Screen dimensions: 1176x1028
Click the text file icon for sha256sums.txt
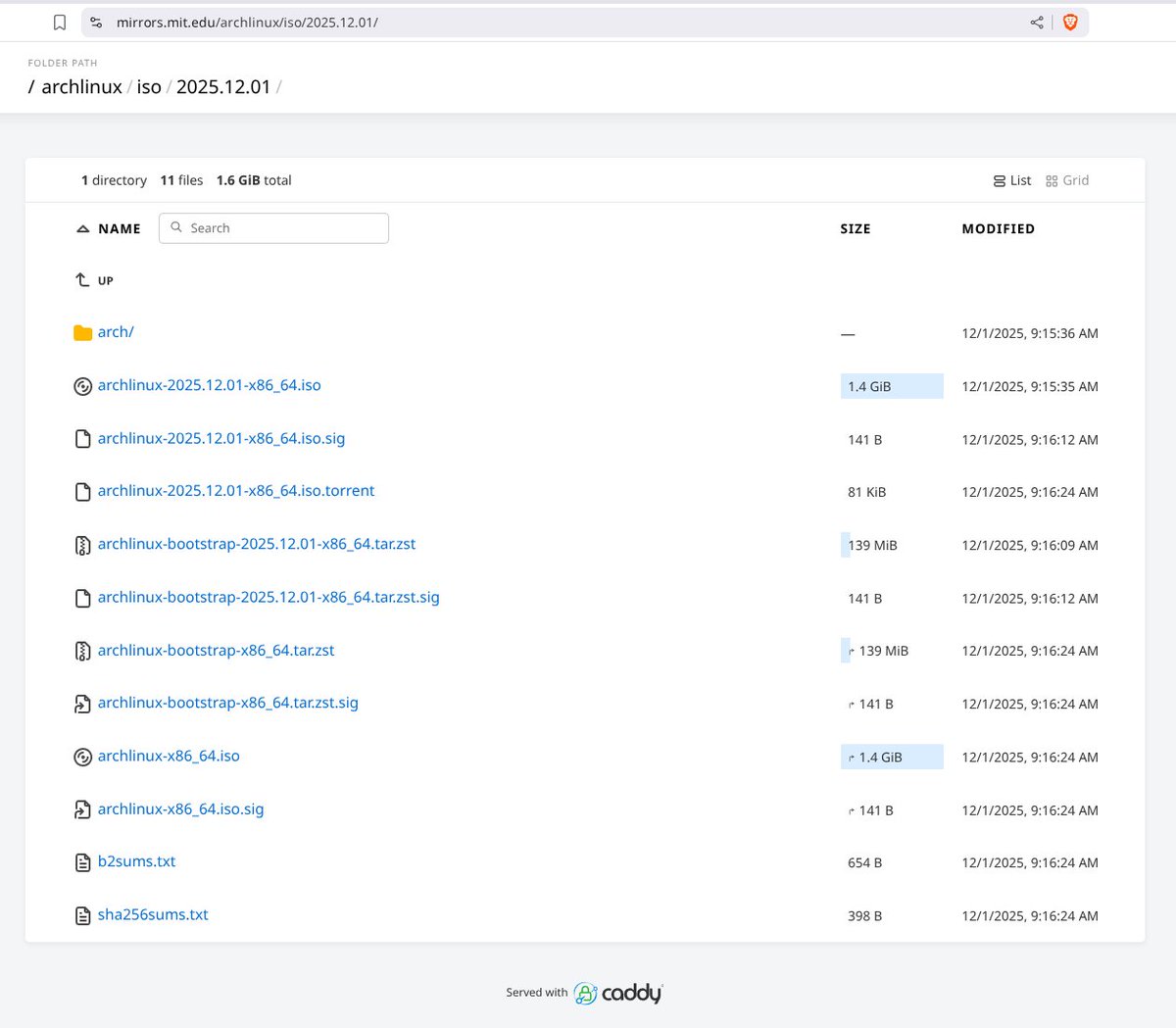pos(82,915)
